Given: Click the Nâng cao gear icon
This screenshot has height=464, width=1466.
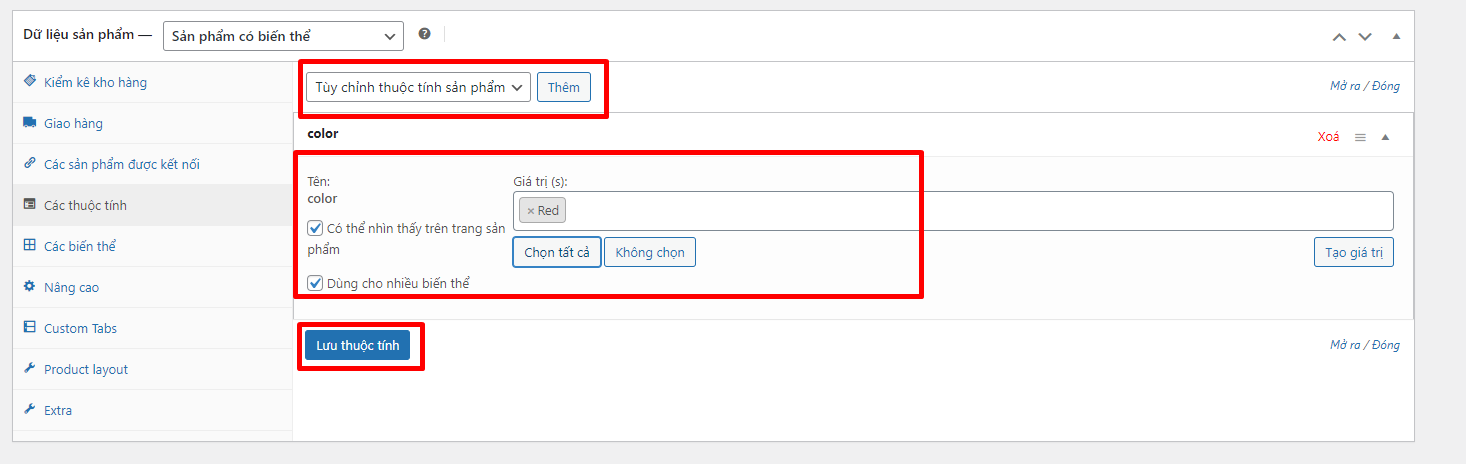Looking at the screenshot, I should coord(30,287).
